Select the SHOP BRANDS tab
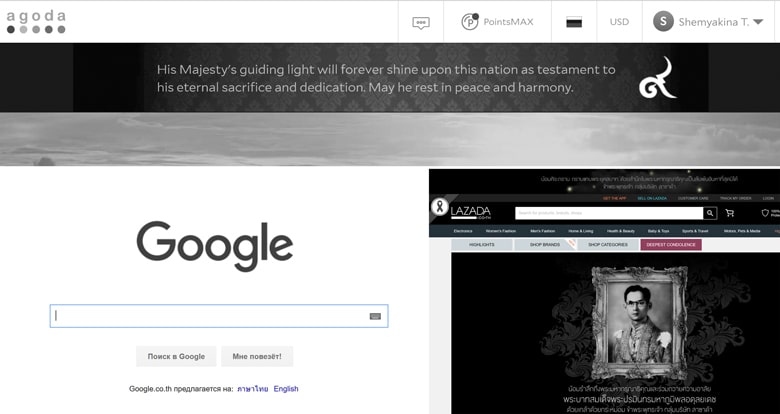The height and width of the screenshot is (414, 780). pos(545,245)
